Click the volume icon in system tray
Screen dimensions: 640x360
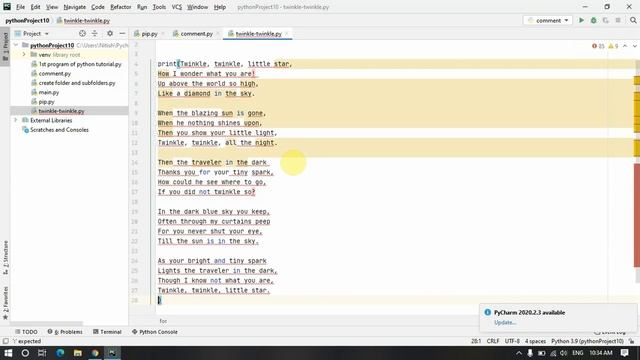[564, 353]
